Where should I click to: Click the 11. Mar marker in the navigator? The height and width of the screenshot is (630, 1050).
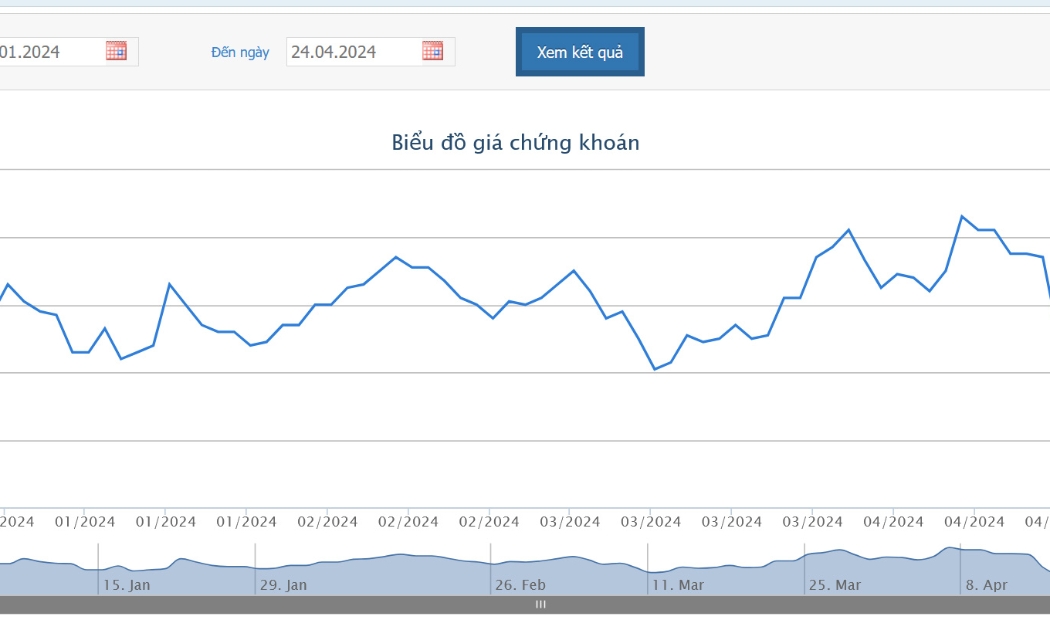click(678, 585)
